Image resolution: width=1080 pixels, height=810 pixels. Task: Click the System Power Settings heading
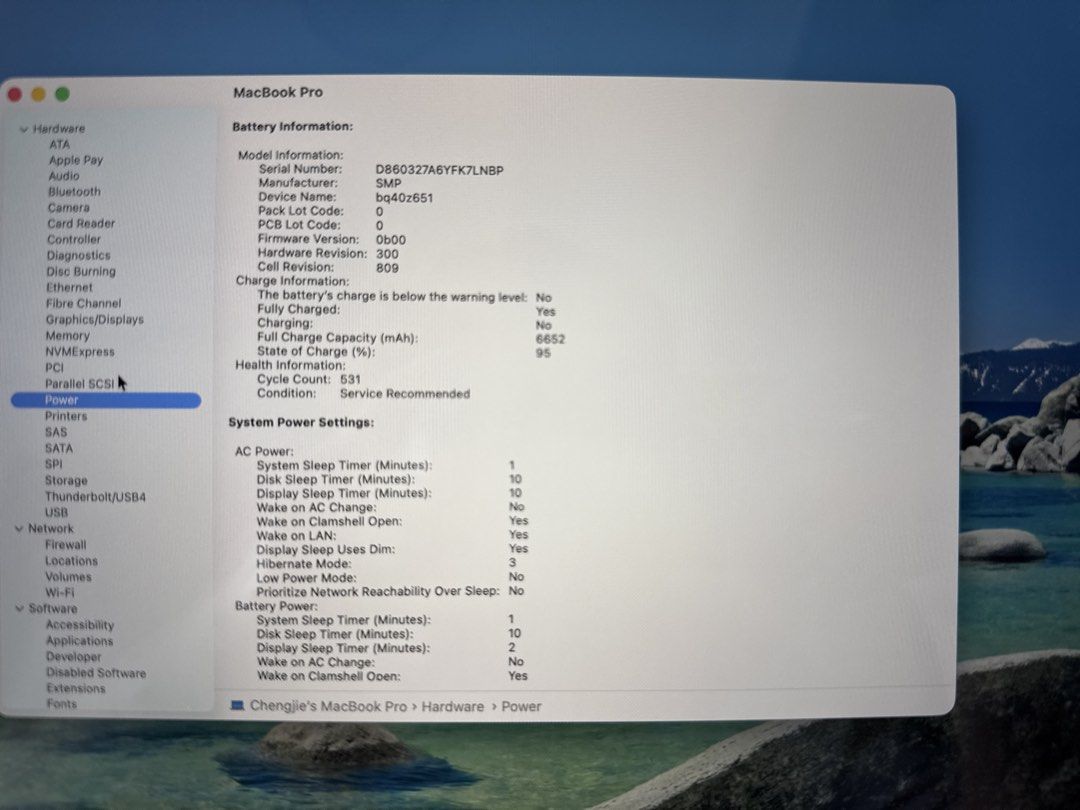pos(301,422)
